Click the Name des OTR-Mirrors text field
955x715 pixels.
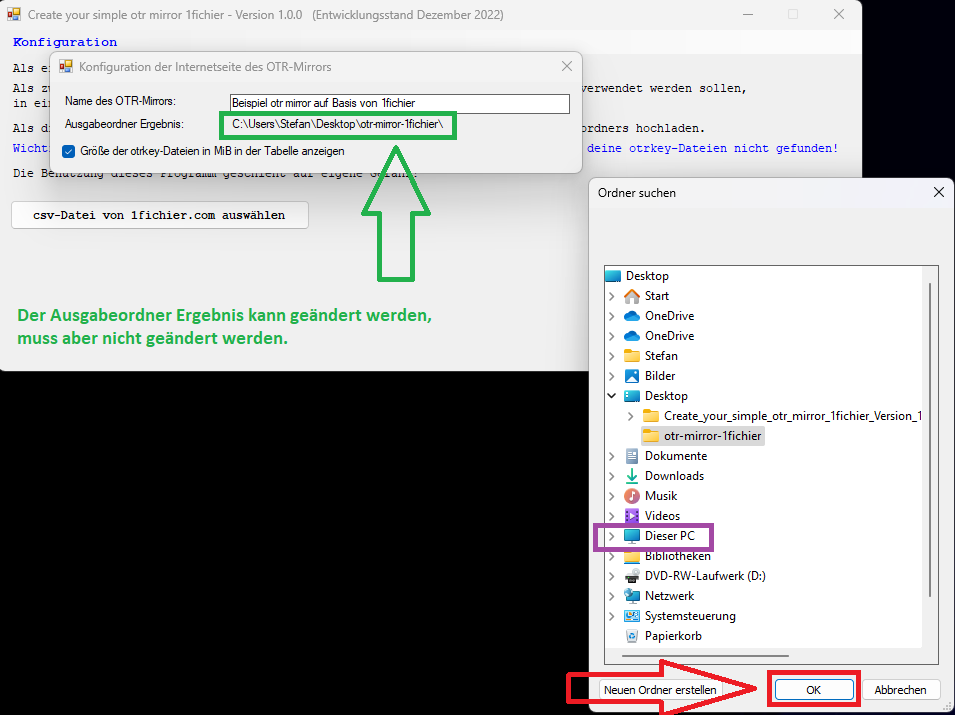click(x=398, y=103)
